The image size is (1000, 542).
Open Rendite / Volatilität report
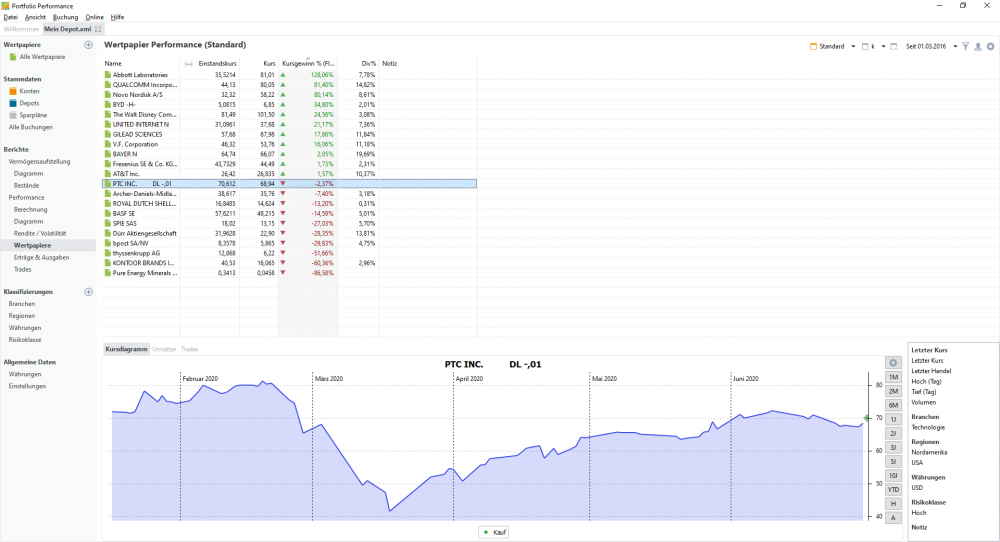(40, 233)
